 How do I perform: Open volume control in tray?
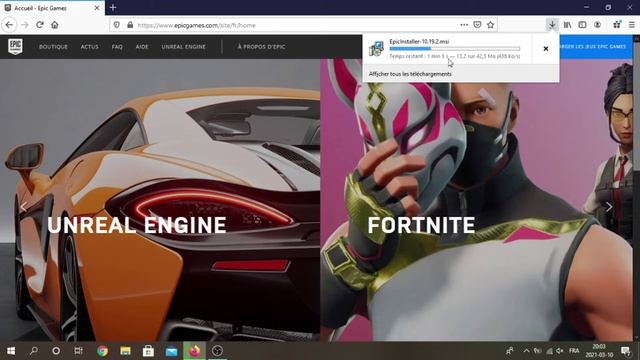tap(560, 351)
